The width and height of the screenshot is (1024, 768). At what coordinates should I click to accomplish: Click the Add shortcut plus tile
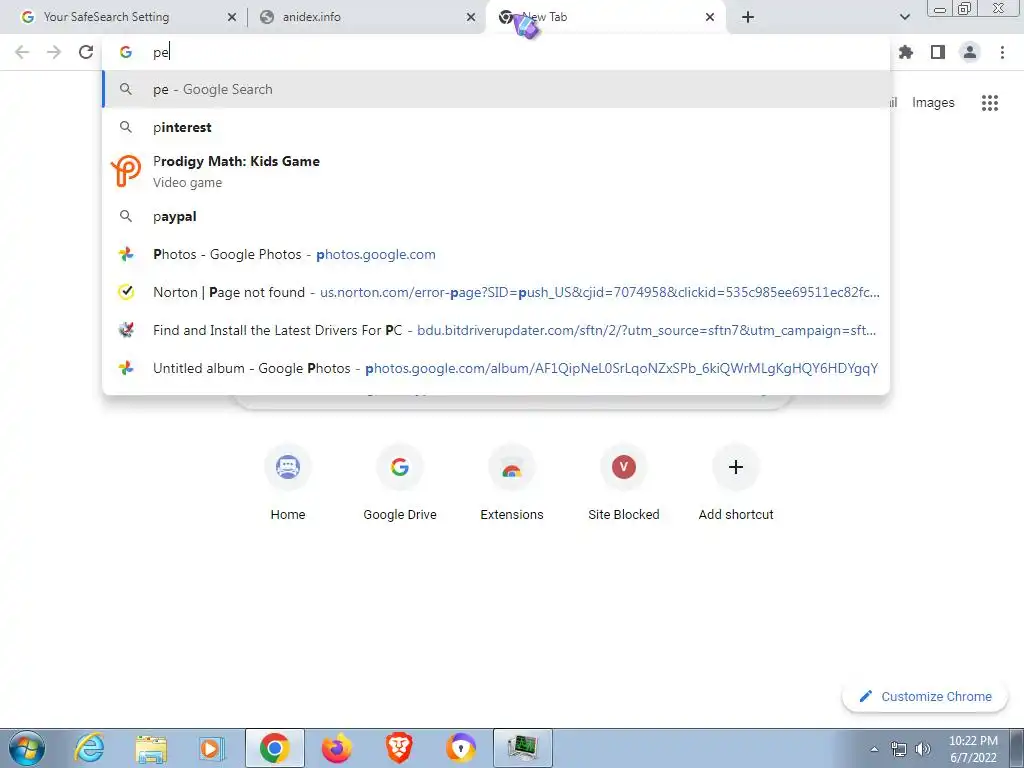pos(736,483)
